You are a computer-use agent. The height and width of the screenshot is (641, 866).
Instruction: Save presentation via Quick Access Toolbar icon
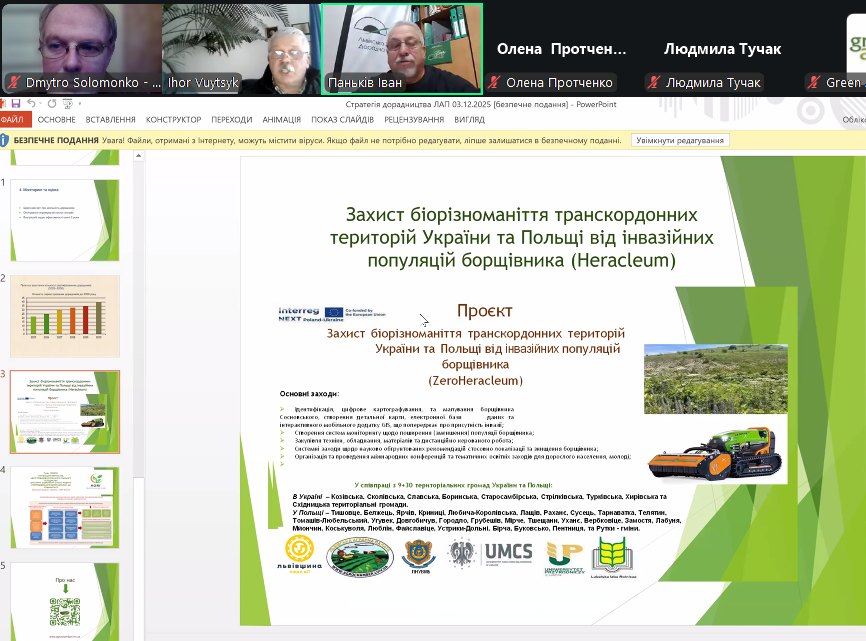pyautogui.click(x=15, y=101)
